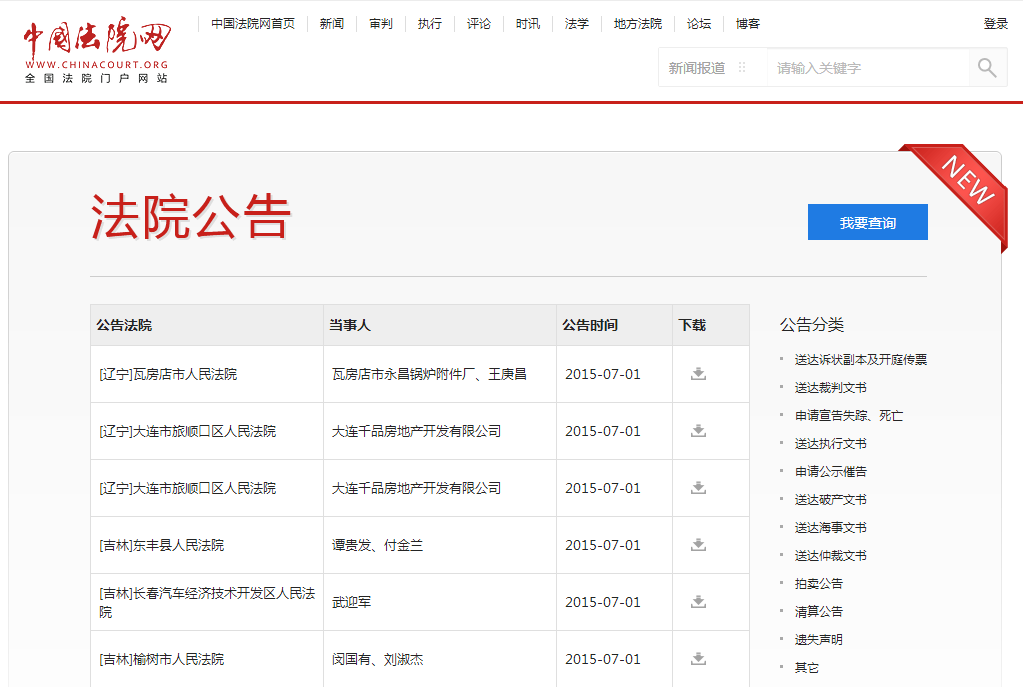The height and width of the screenshot is (687, 1023).
Task: Open the 新闻 menu item
Action: coord(332,24)
